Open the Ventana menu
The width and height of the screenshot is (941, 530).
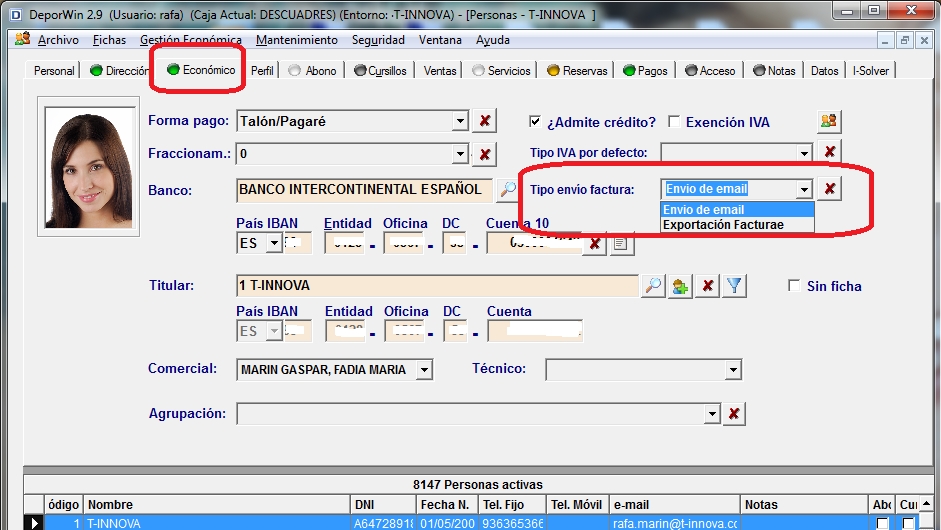[x=440, y=40]
